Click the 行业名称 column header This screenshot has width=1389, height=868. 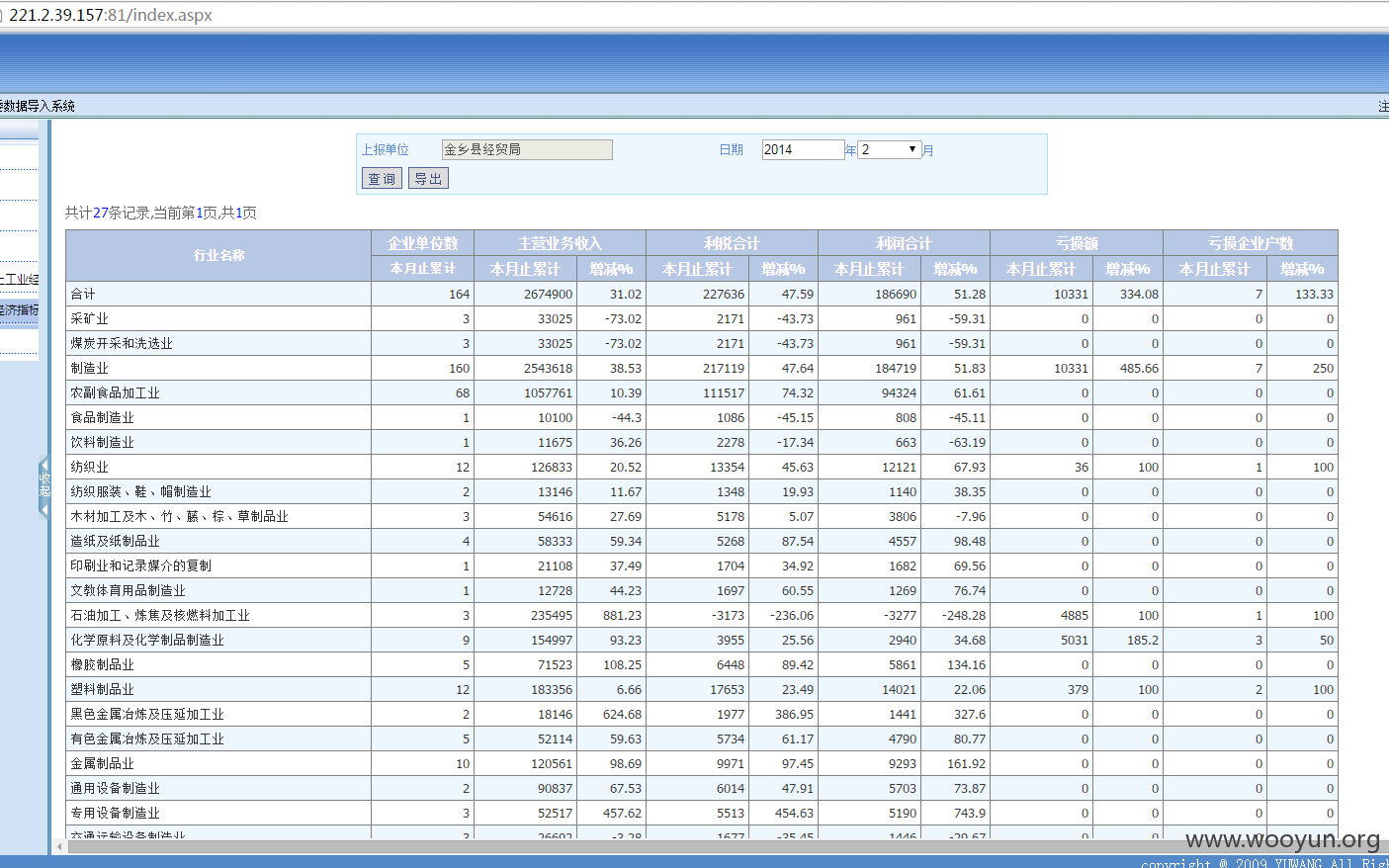218,255
